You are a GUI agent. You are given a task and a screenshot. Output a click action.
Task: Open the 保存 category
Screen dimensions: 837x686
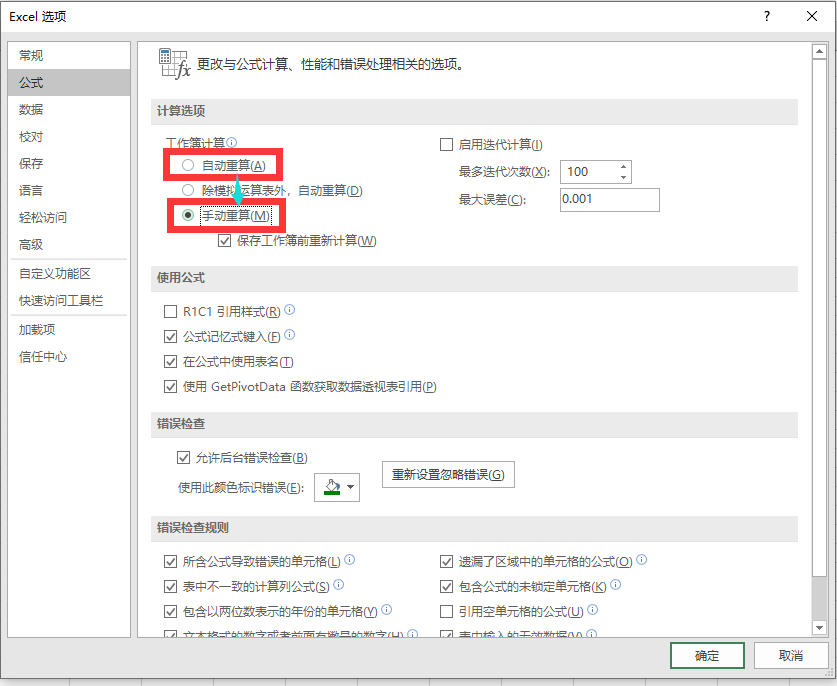point(69,163)
